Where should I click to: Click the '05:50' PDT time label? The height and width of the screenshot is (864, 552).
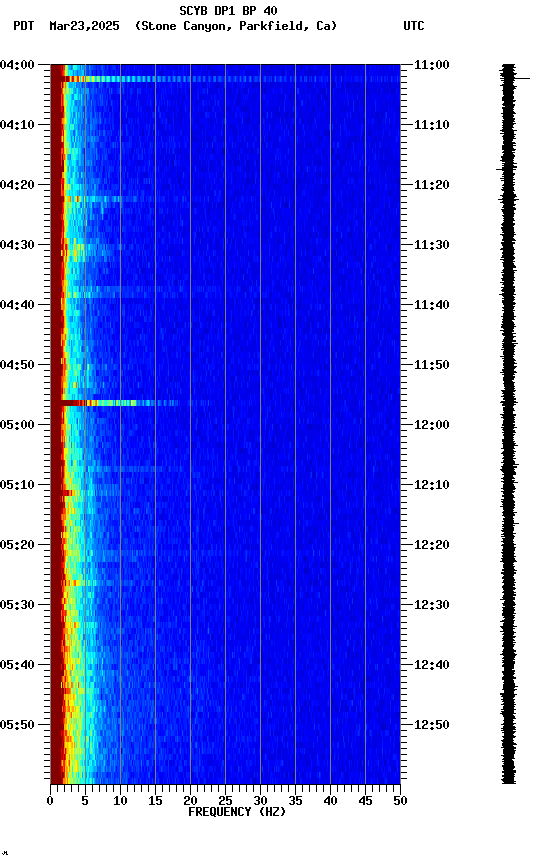coord(17,725)
